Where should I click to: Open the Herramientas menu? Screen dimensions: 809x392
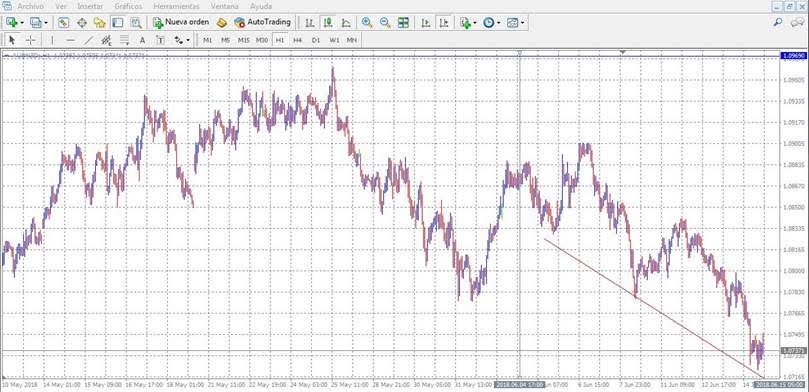point(176,7)
